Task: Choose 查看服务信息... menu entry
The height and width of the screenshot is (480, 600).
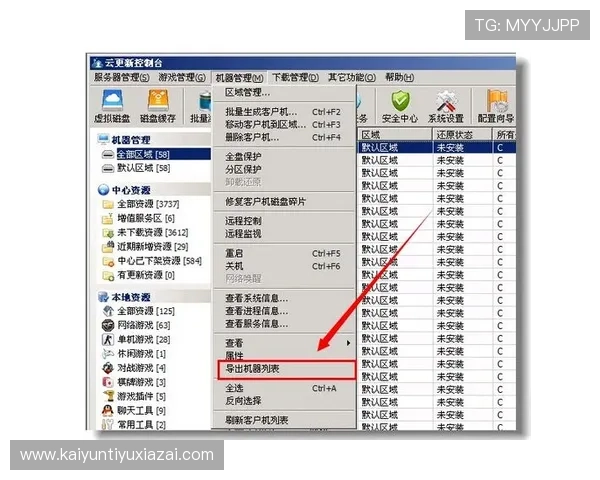Action: click(284, 324)
